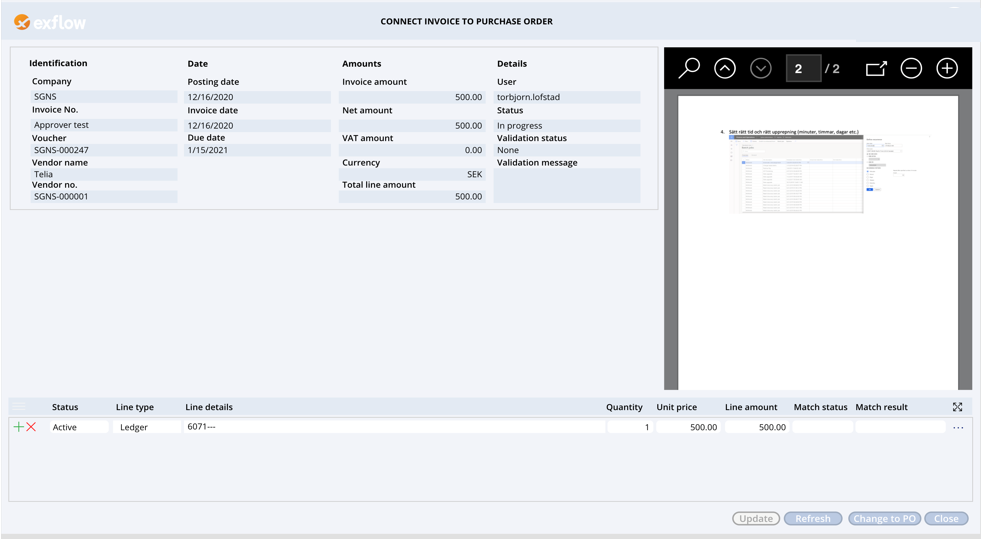Click the Close button
This screenshot has height=540, width=981.
click(946, 519)
